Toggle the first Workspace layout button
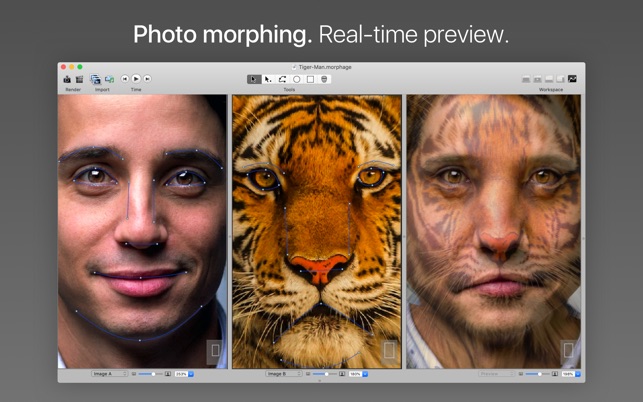The width and height of the screenshot is (643, 402). (526, 79)
